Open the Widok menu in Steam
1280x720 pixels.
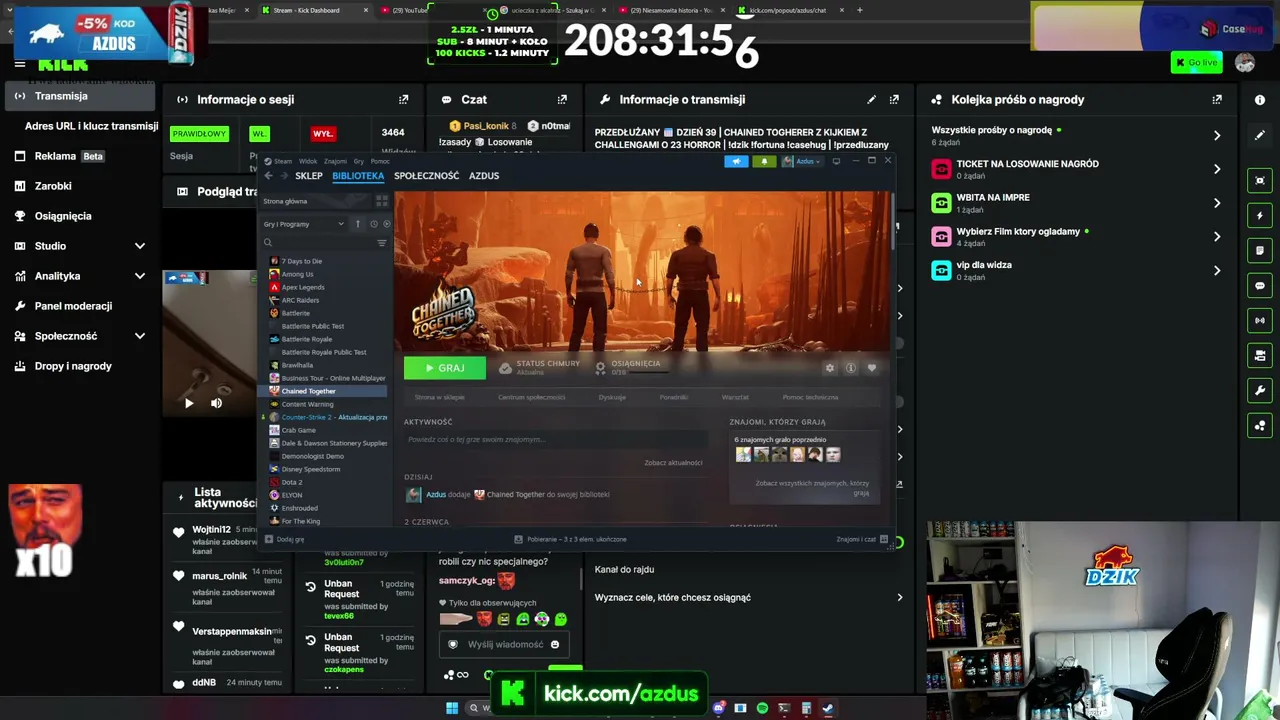308,161
